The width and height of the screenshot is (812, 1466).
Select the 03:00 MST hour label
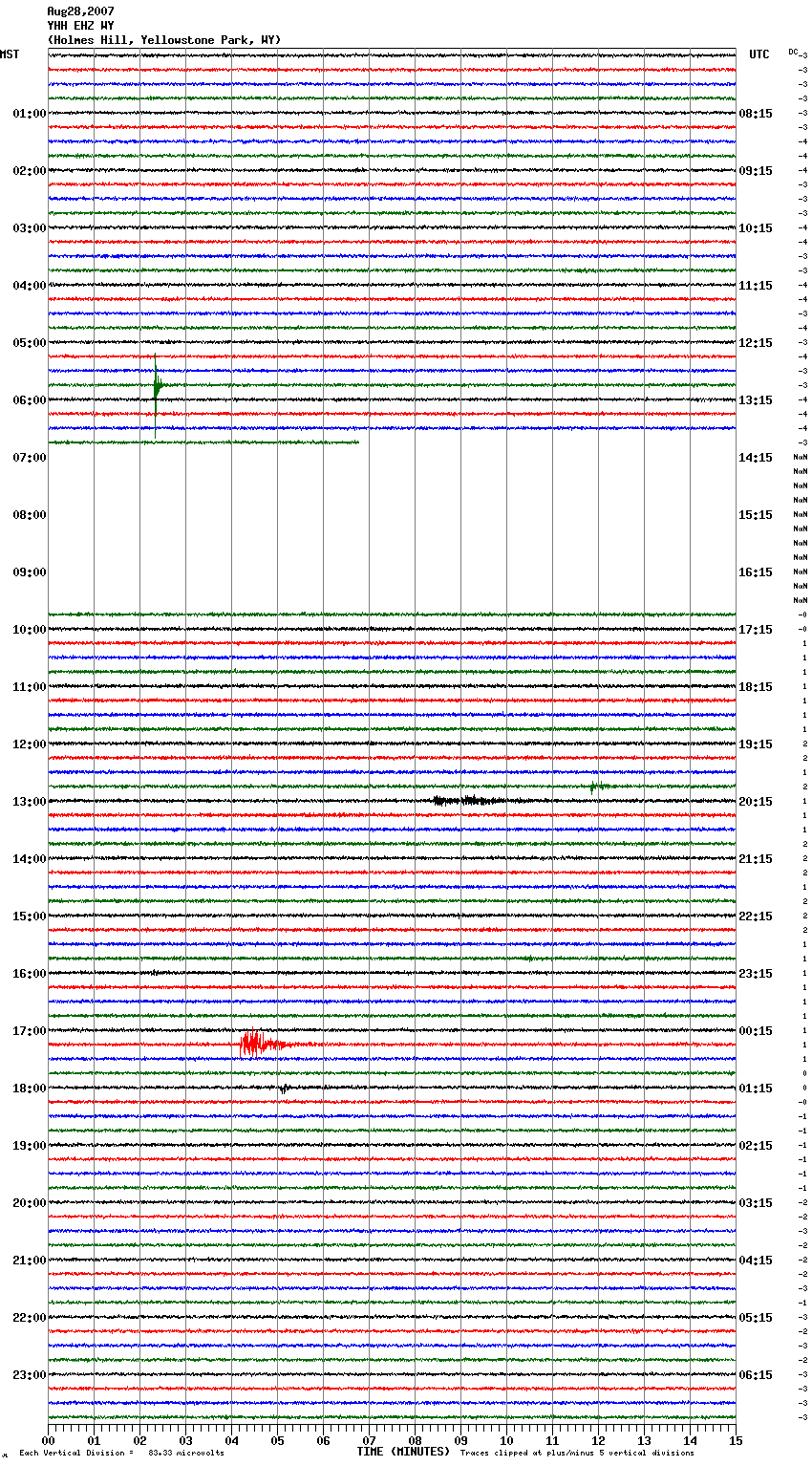point(30,228)
